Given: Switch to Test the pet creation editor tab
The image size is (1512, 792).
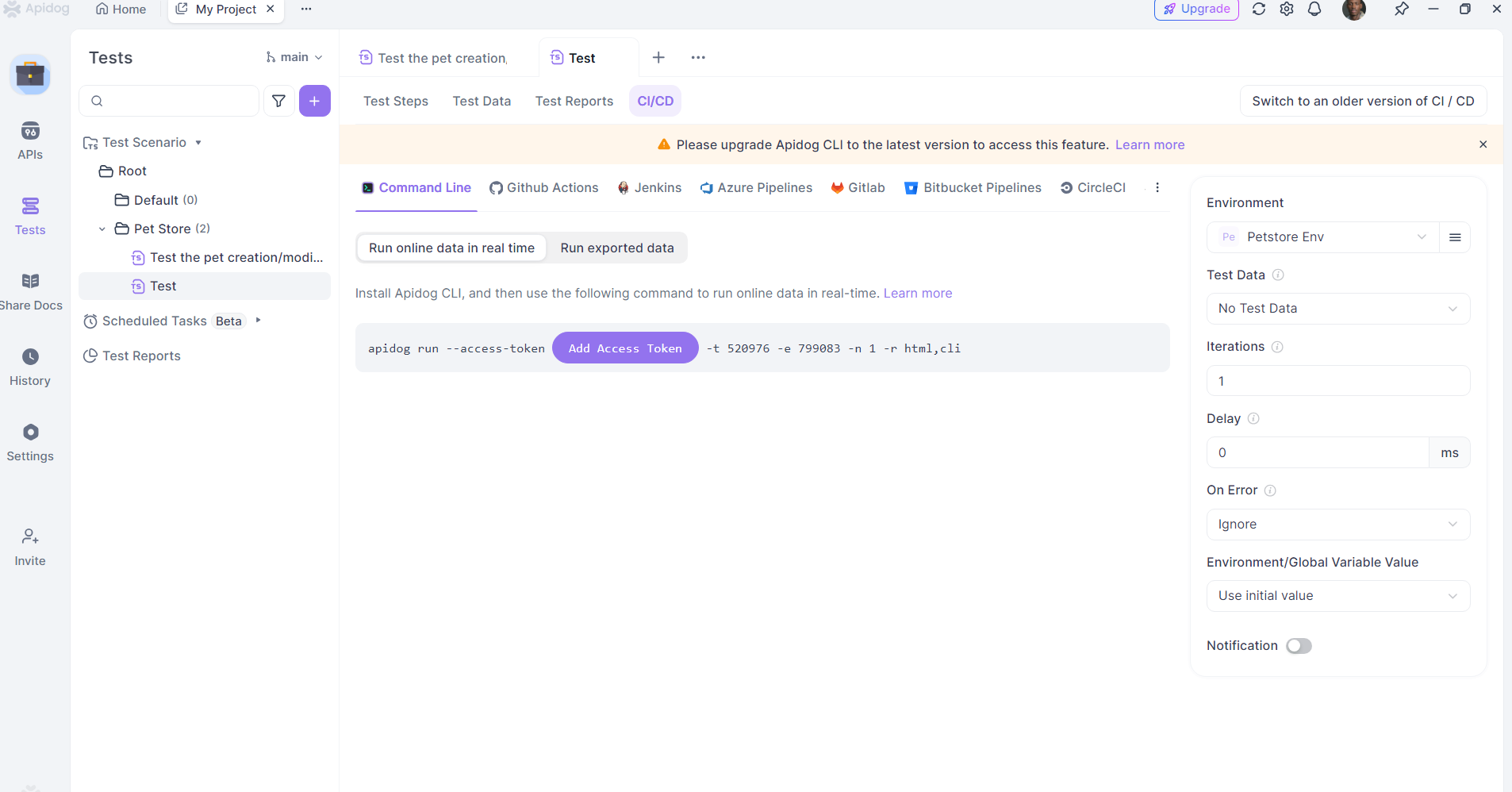Looking at the screenshot, I should (435, 58).
